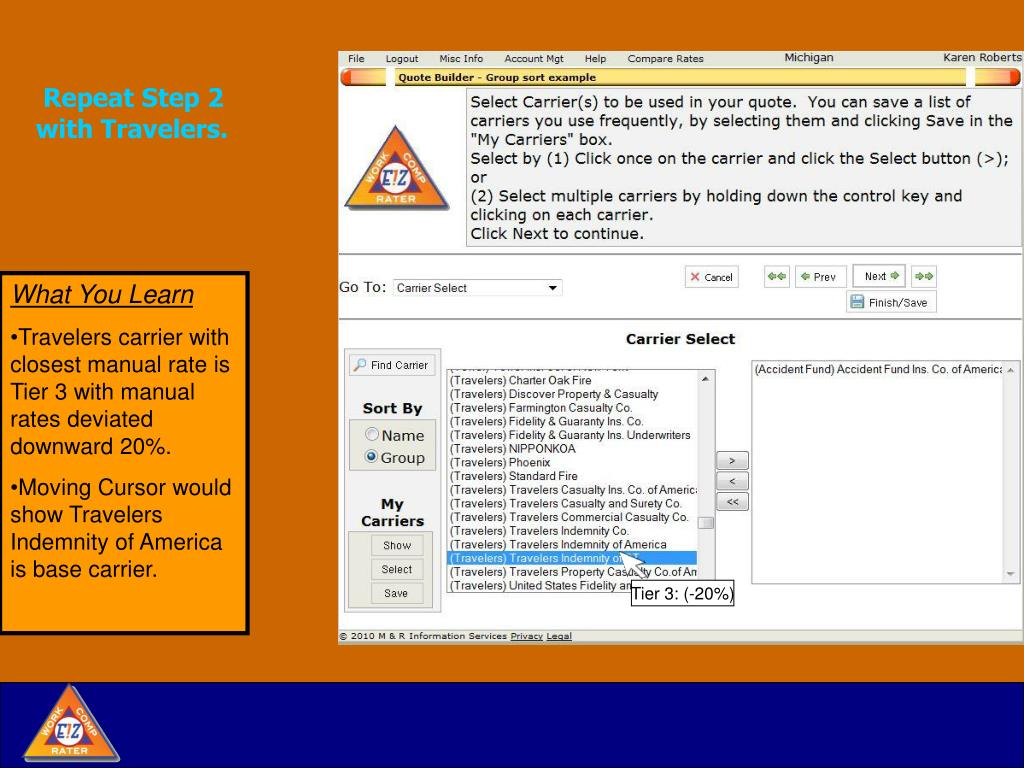Select (Travelers) Fidelity & Guaranty Ins. Underwriters
Image resolution: width=1024 pixels, height=768 pixels.
coord(572,435)
